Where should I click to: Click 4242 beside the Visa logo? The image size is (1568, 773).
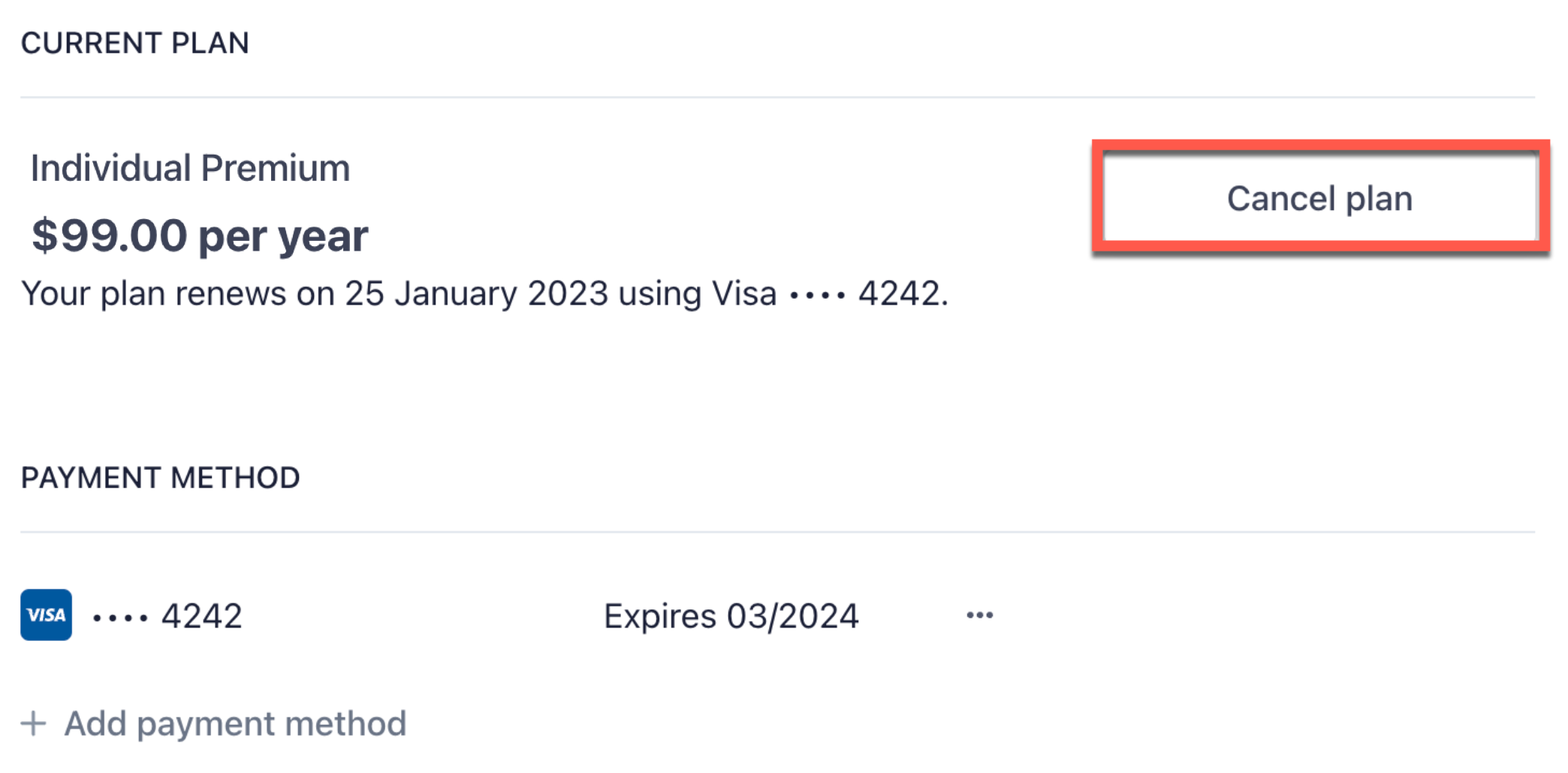coord(202,617)
